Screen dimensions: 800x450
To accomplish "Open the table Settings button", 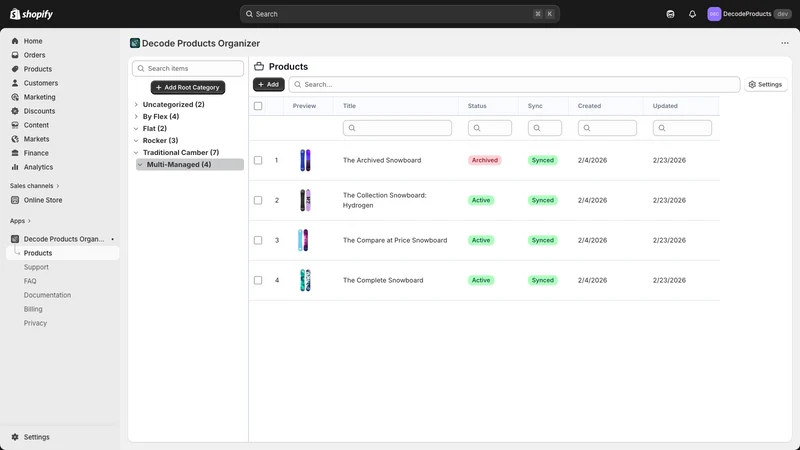I will pyautogui.click(x=766, y=84).
